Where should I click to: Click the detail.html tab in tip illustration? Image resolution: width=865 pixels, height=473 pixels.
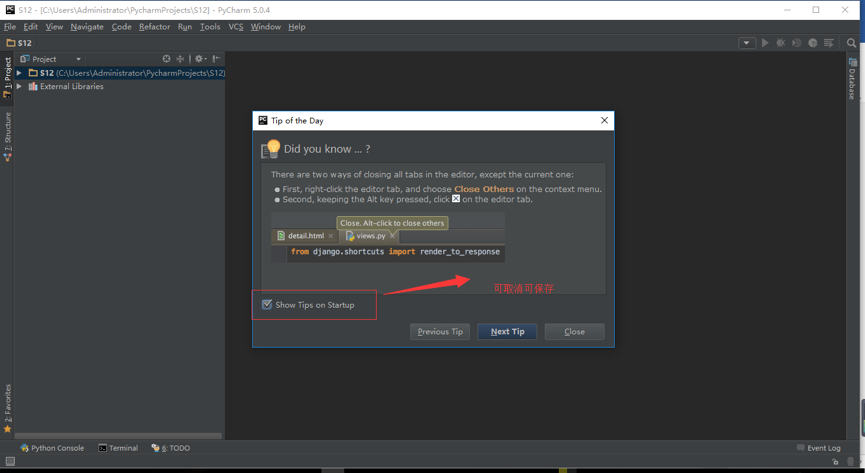(305, 236)
